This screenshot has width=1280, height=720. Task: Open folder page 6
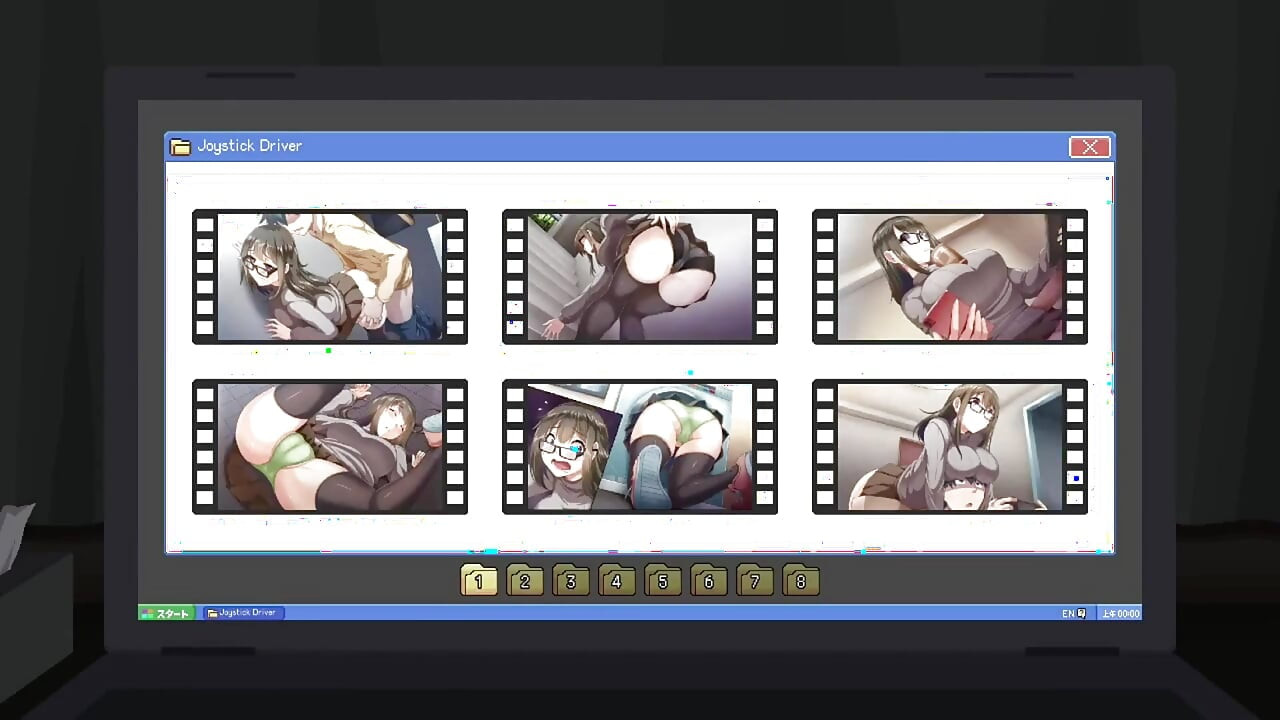pos(708,580)
